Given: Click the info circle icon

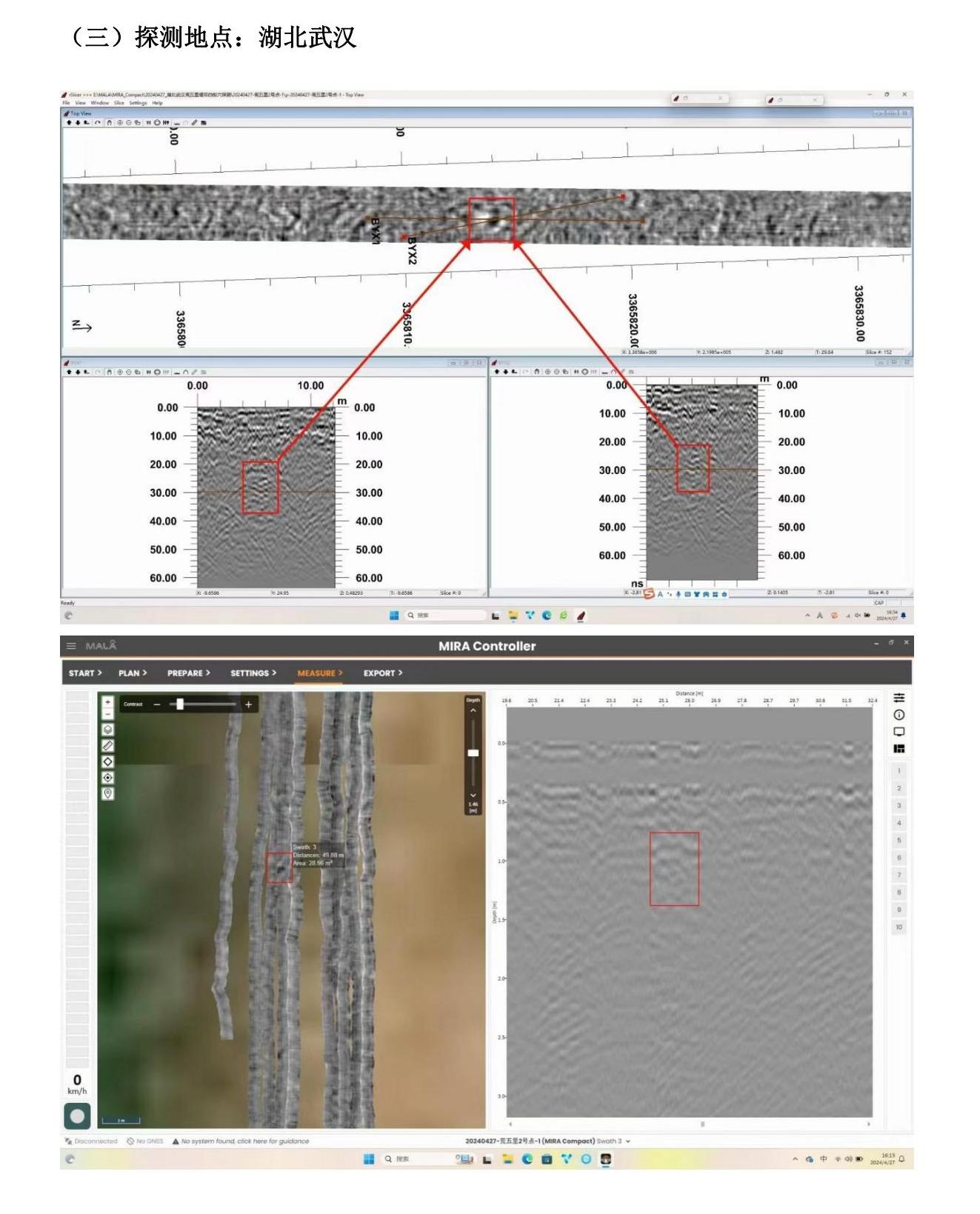Looking at the screenshot, I should click(899, 715).
